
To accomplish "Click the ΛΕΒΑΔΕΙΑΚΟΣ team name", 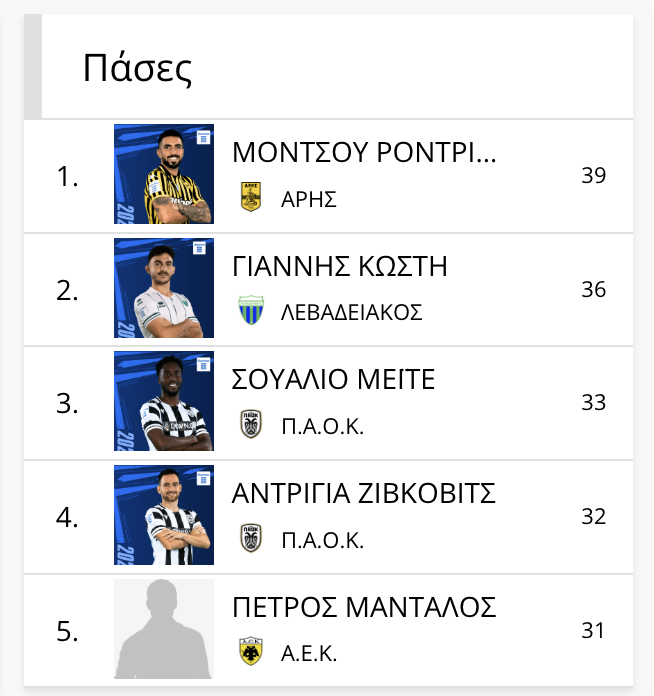I will pyautogui.click(x=351, y=312).
